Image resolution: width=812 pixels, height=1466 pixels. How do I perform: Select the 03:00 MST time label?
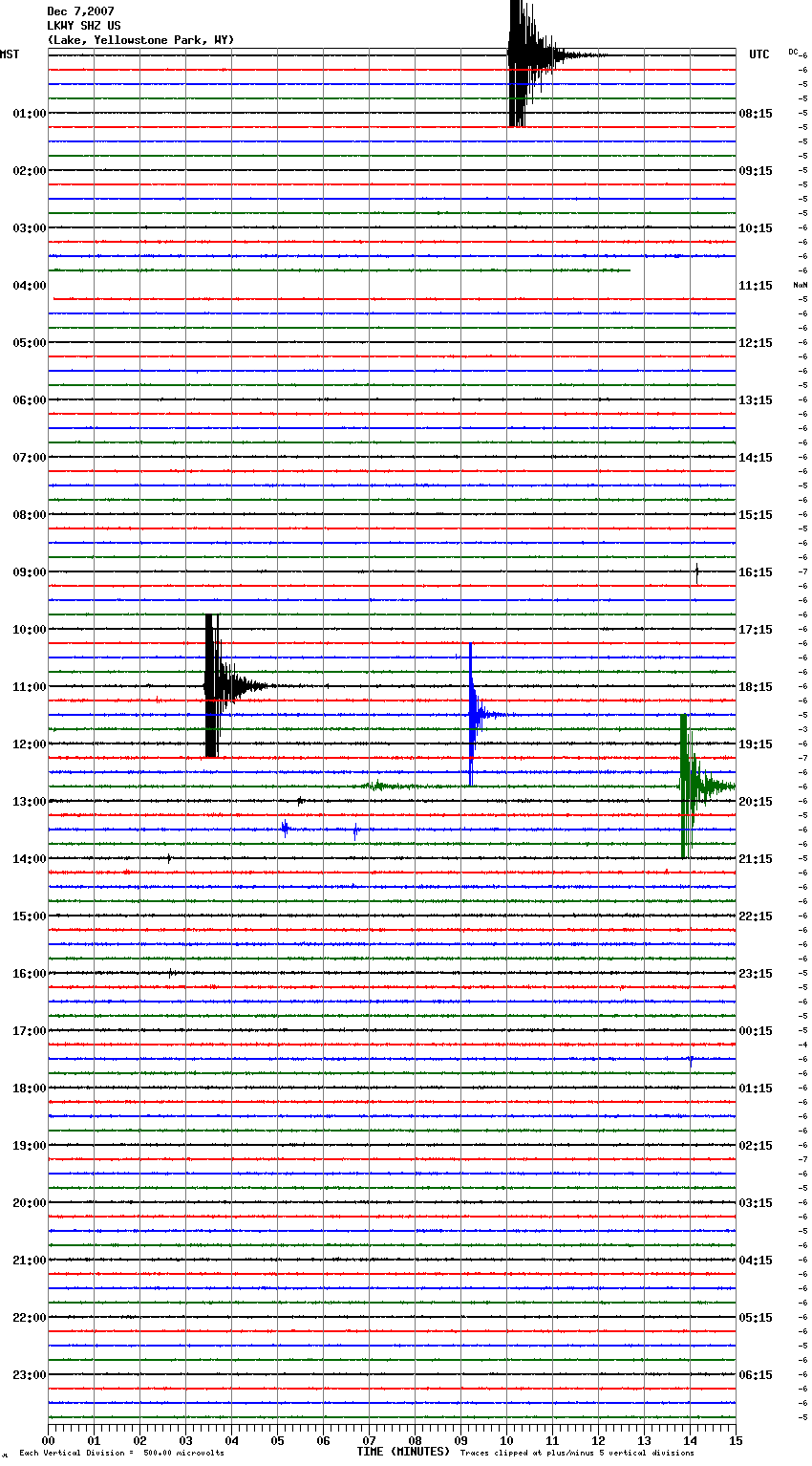tap(30, 228)
